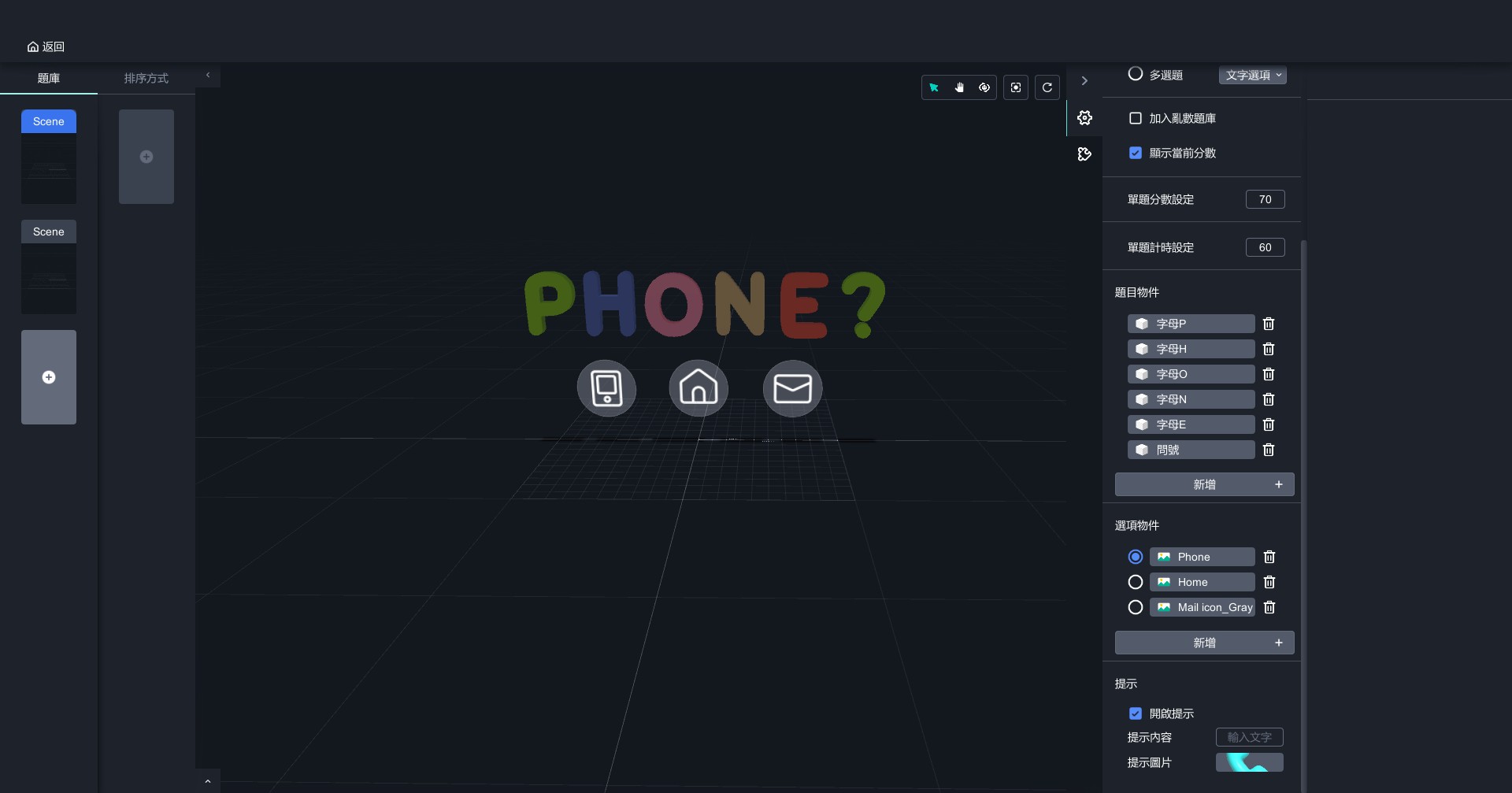Viewport: 1512px width, 793px height.
Task: Delete the Mail icon_Gray option
Action: (1269, 607)
